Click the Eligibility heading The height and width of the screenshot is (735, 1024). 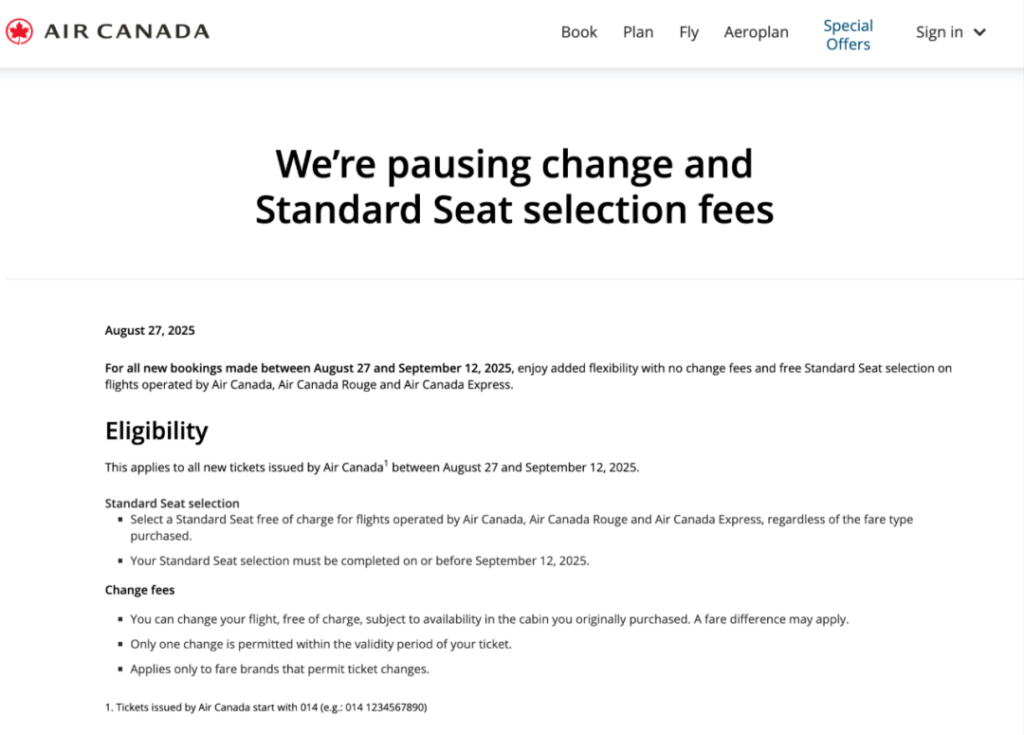[157, 431]
